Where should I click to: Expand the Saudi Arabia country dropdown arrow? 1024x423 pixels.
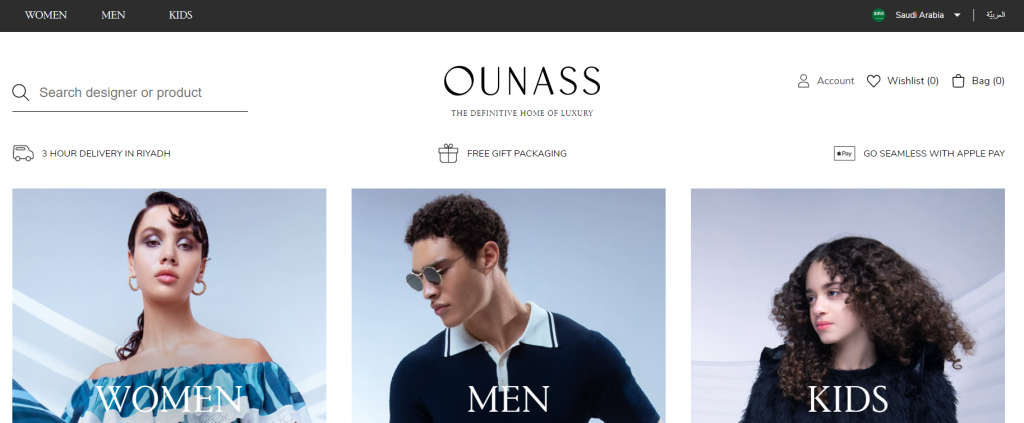coord(957,15)
